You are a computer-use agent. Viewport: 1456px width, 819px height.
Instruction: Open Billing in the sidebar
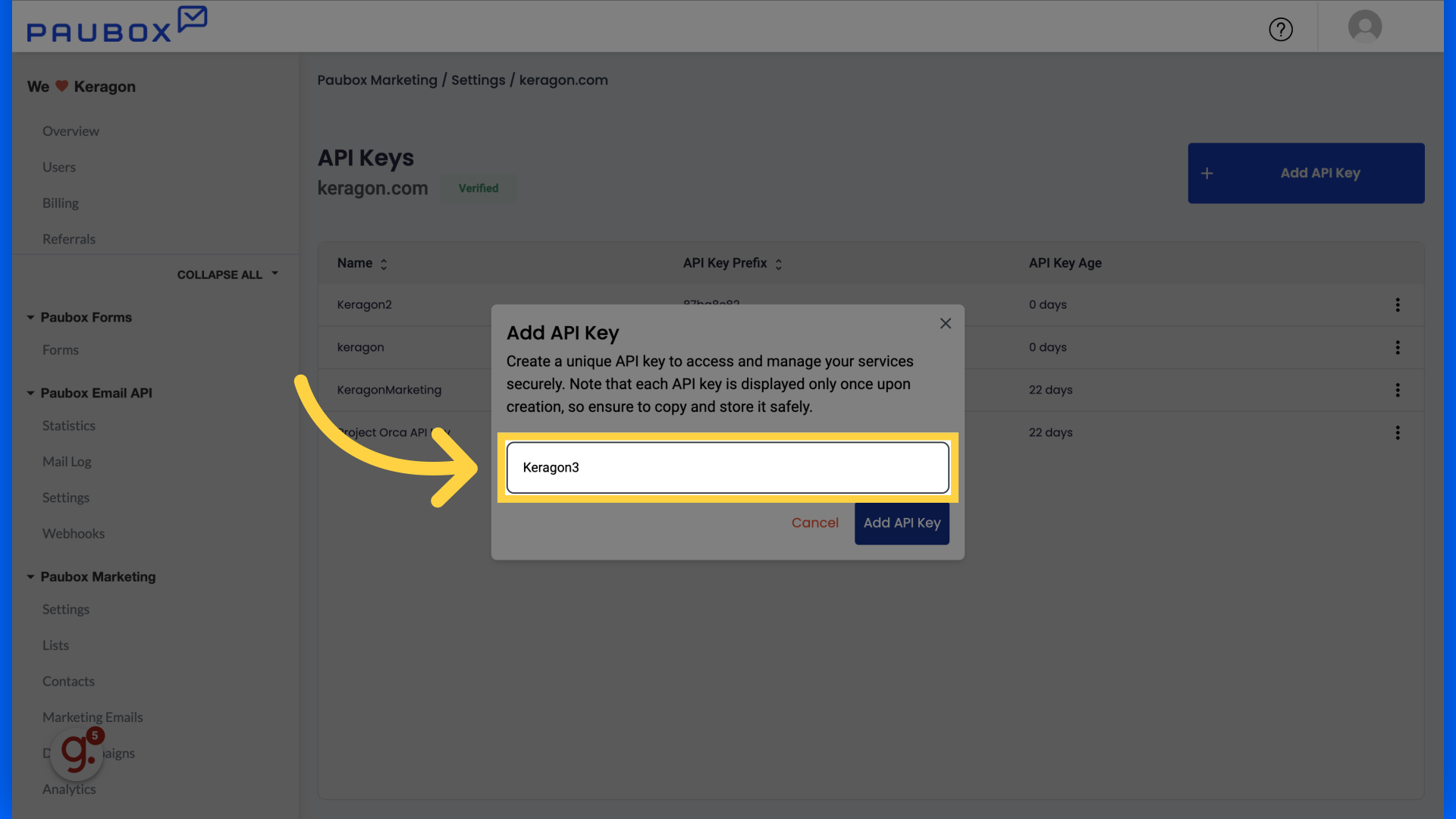click(x=61, y=203)
